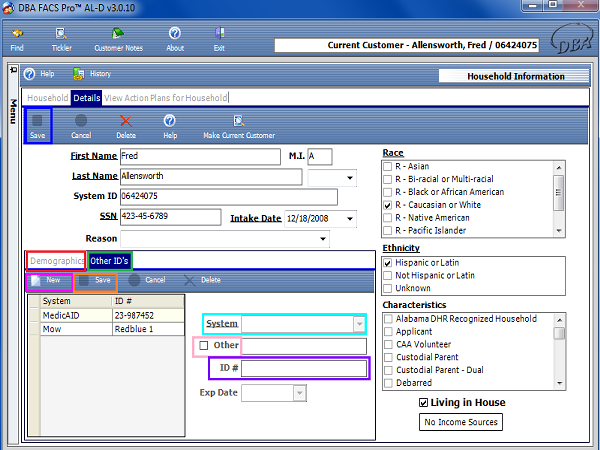
Task: Select the Mow row in ID table
Action: pyautogui.click(x=107, y=329)
